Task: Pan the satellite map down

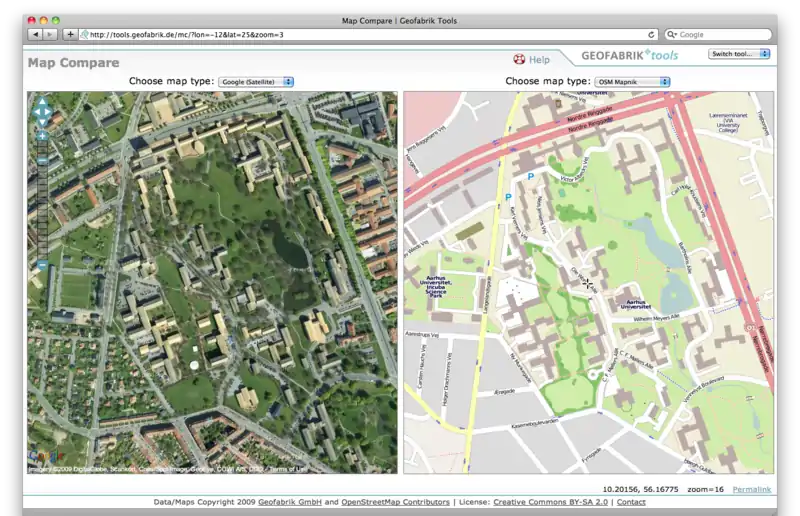Action: 42,121
